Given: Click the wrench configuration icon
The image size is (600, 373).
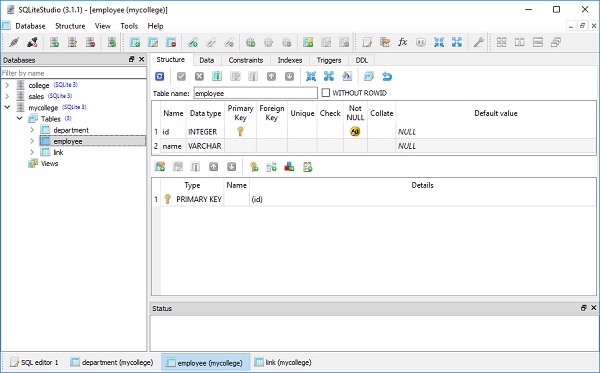Looking at the screenshot, I should click(478, 42).
